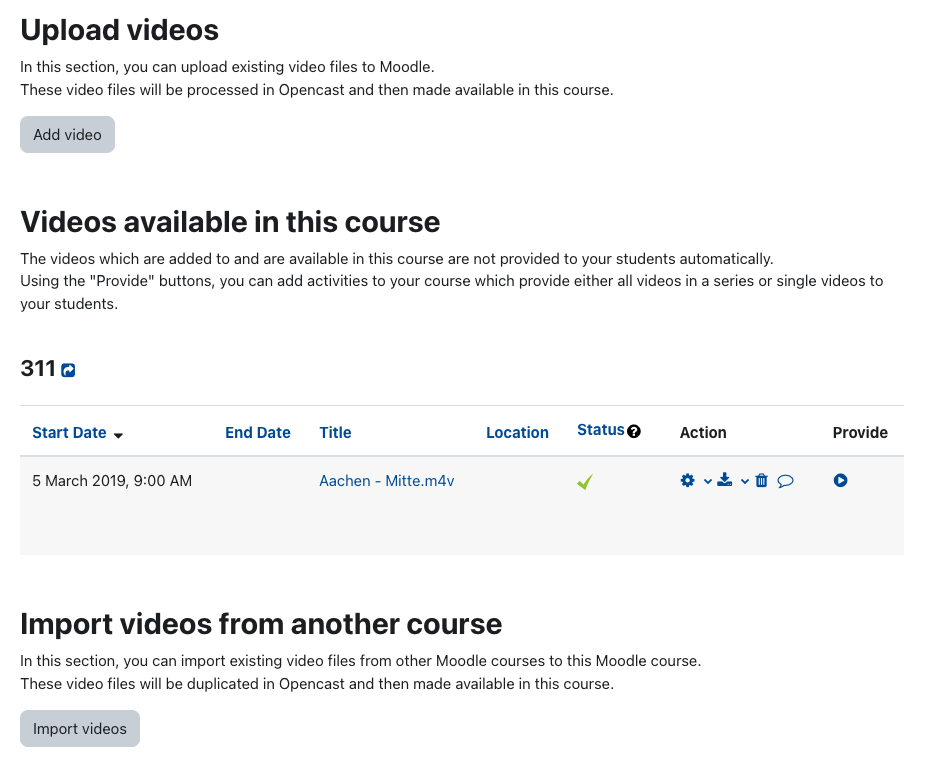Toggle Start Date sort direction caret
The height and width of the screenshot is (767, 940).
(118, 436)
